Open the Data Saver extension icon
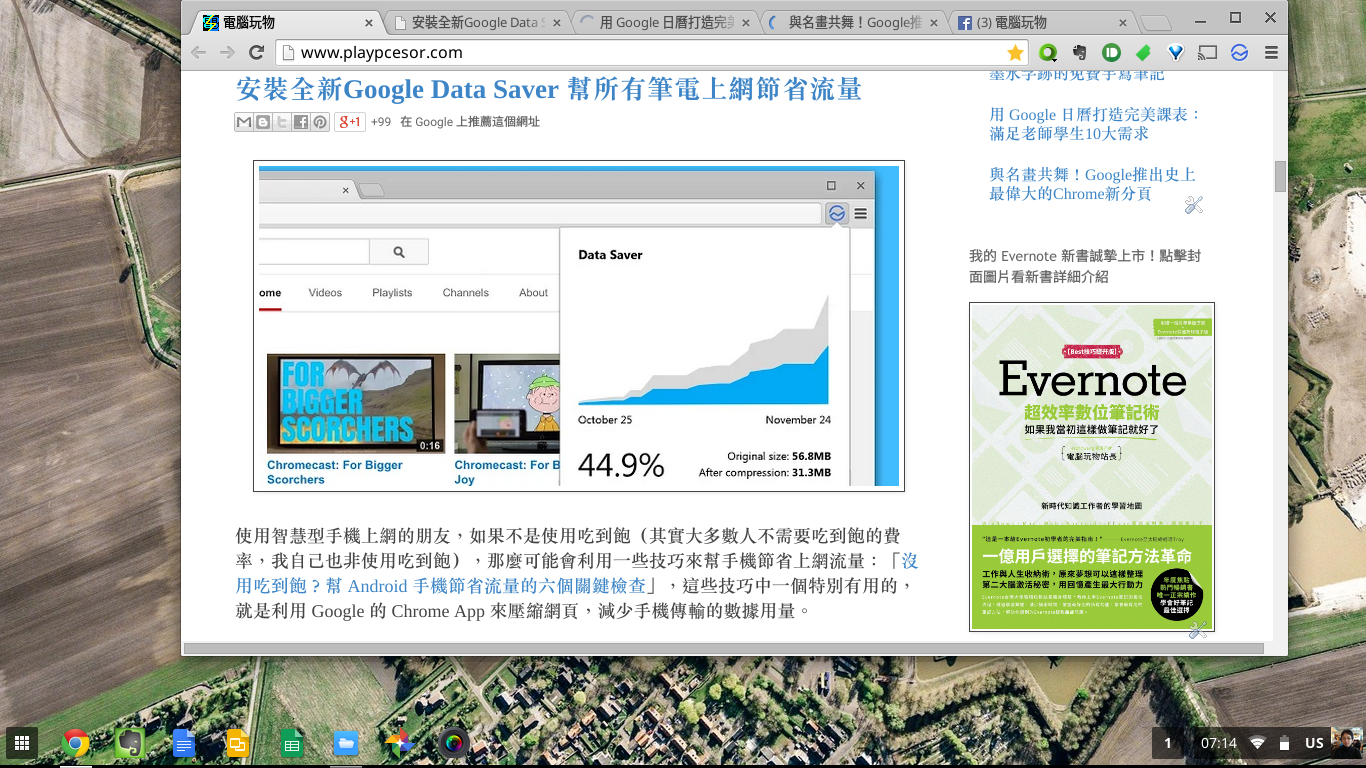Viewport: 1366px width, 768px height. point(1240,53)
